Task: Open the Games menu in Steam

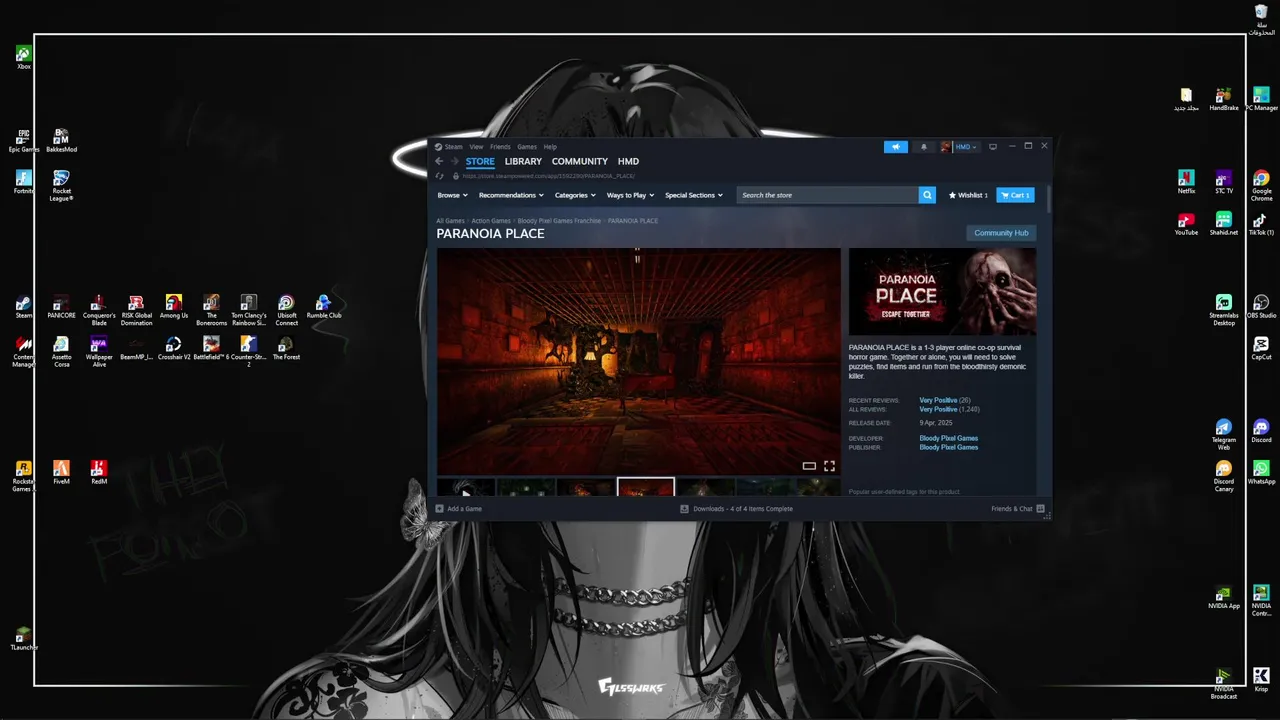Action: tap(527, 147)
